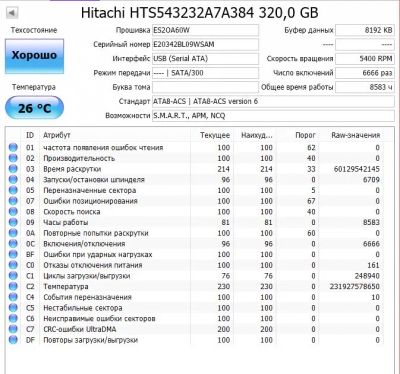Viewport: 400px width, 374px height.
Task: Select Температура attribute name in table
Action: tap(66, 286)
